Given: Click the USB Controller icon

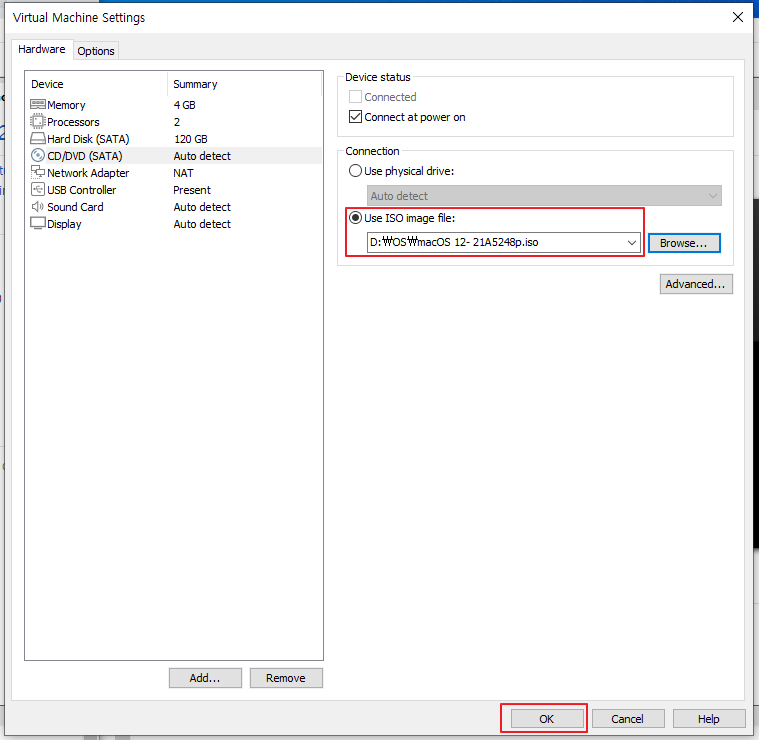Looking at the screenshot, I should pos(38,189).
